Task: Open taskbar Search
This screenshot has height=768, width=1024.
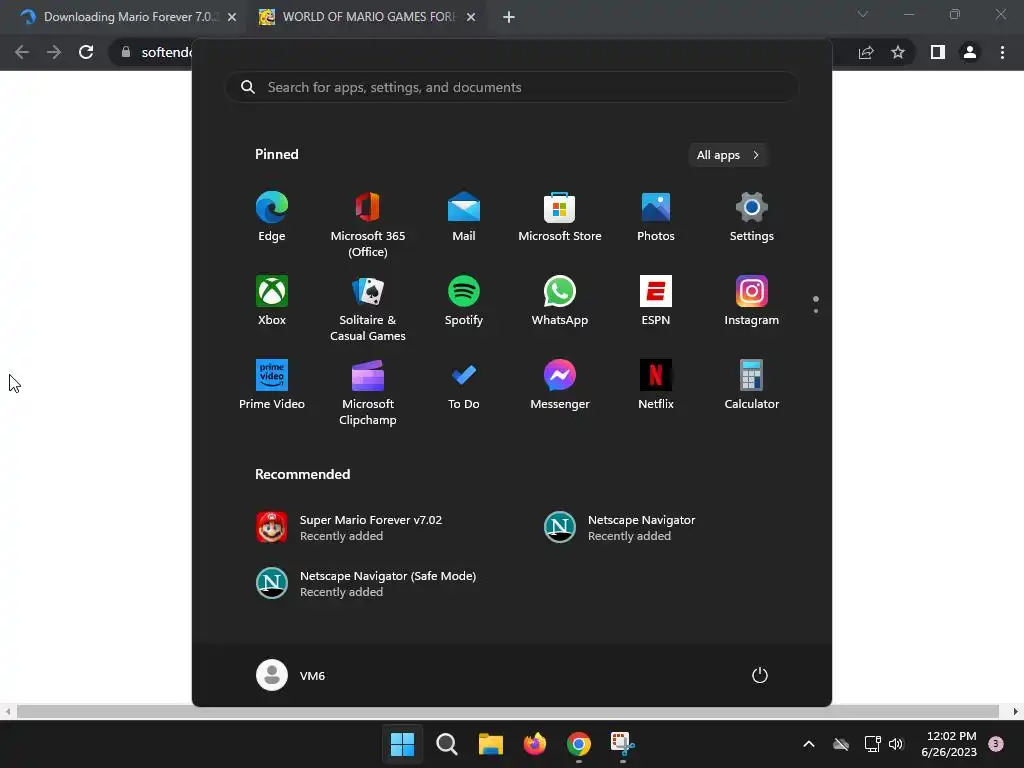Action: click(x=447, y=744)
